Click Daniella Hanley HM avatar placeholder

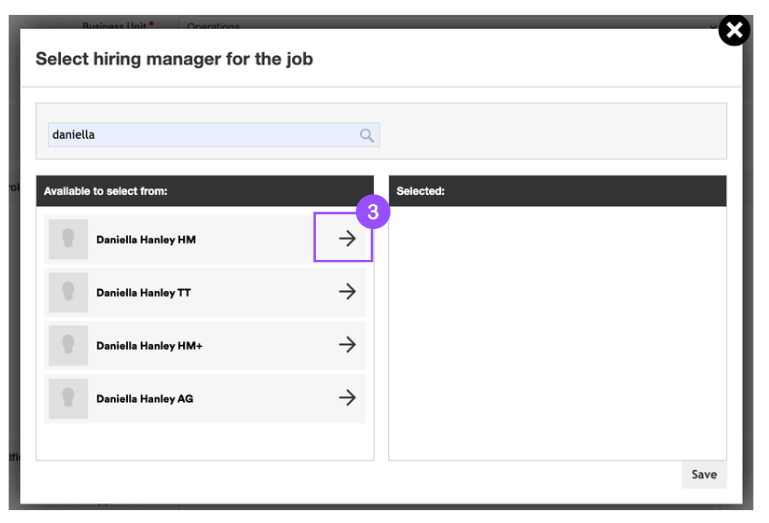point(68,239)
